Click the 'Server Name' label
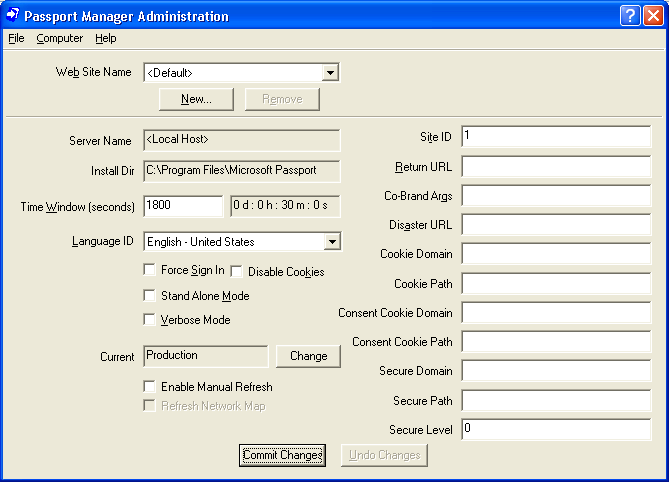The image size is (669, 482). tap(100, 141)
